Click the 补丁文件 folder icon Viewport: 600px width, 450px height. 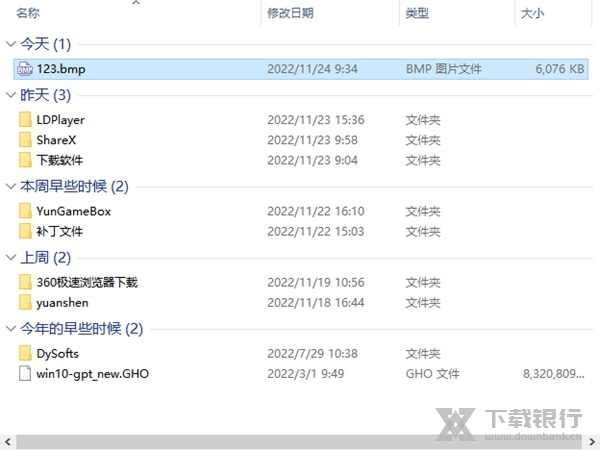tap(25, 232)
